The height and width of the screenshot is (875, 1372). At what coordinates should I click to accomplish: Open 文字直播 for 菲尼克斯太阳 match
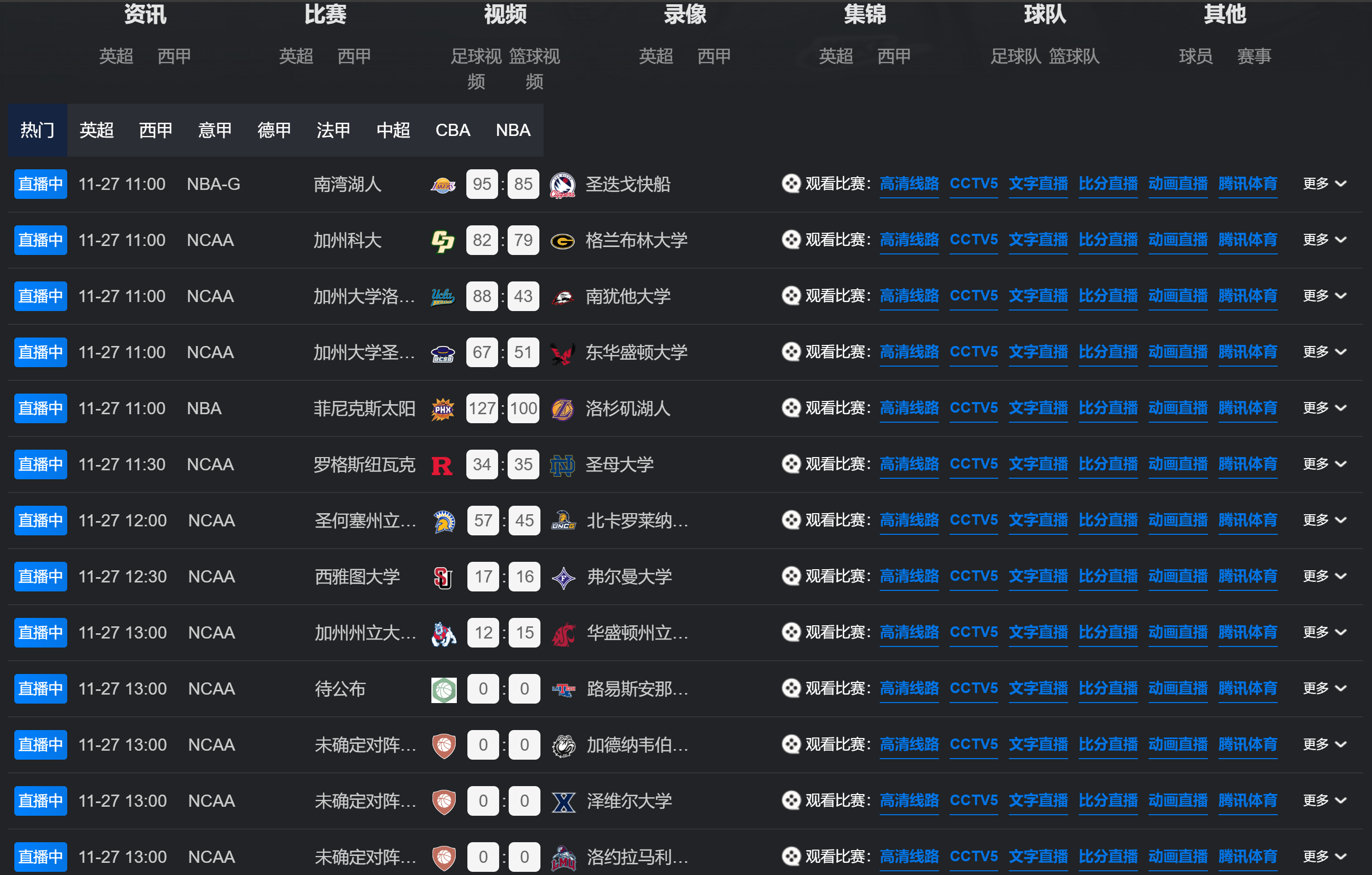1038,408
